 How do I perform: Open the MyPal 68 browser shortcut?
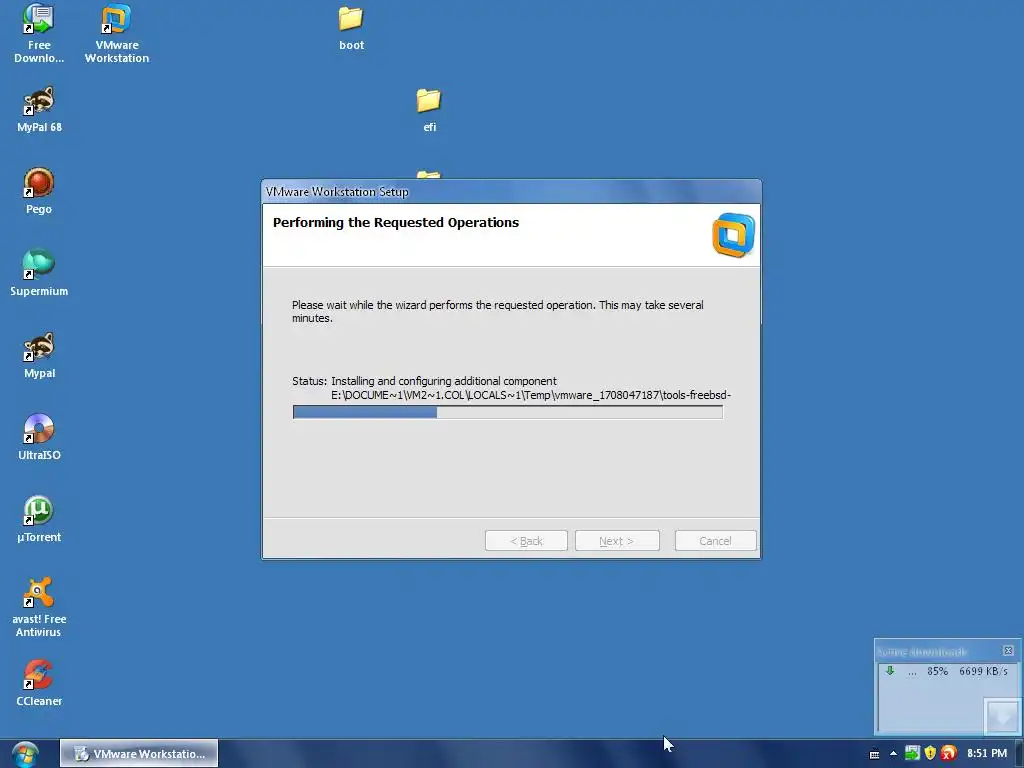(x=39, y=109)
